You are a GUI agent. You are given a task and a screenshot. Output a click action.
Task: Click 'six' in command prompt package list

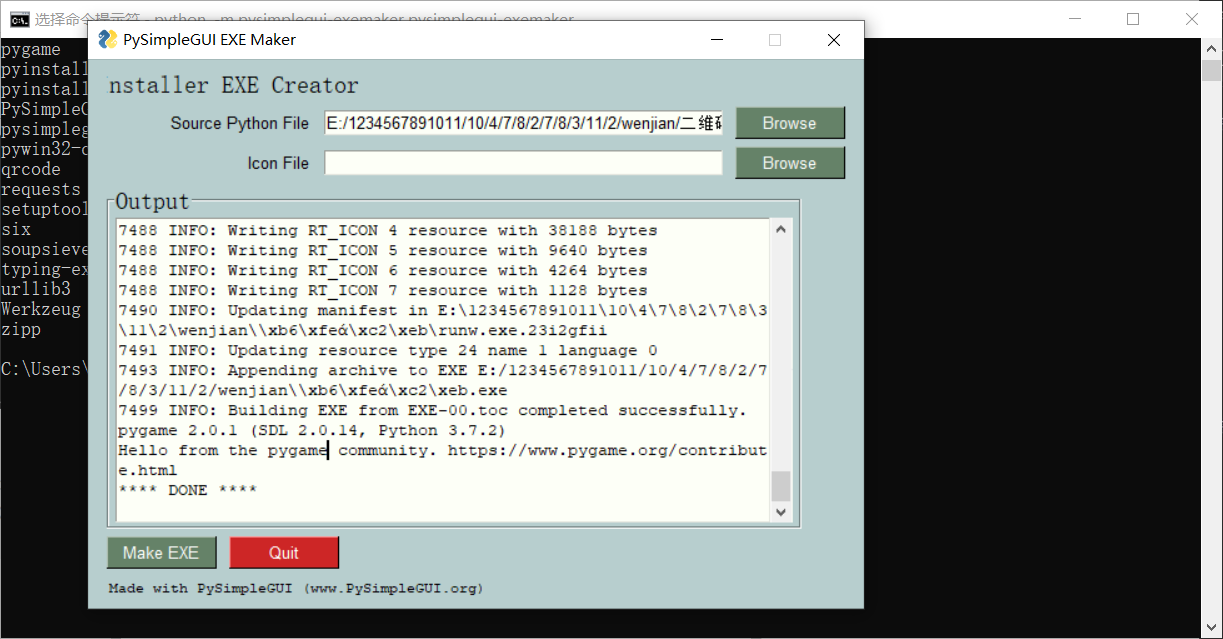(16, 229)
